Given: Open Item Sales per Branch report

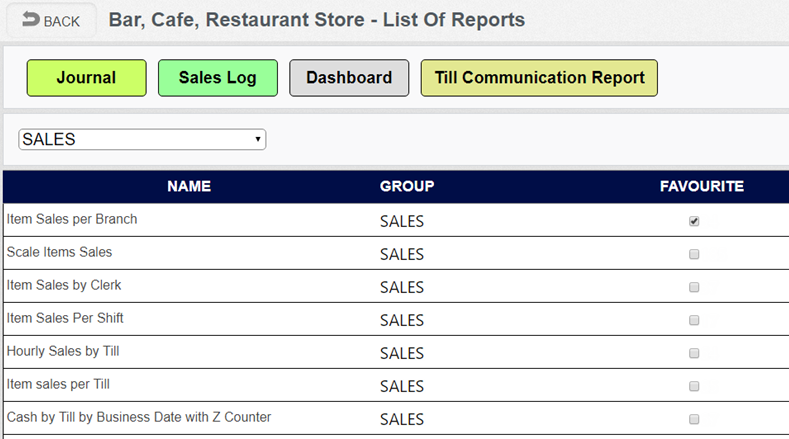Looking at the screenshot, I should click(x=72, y=219).
